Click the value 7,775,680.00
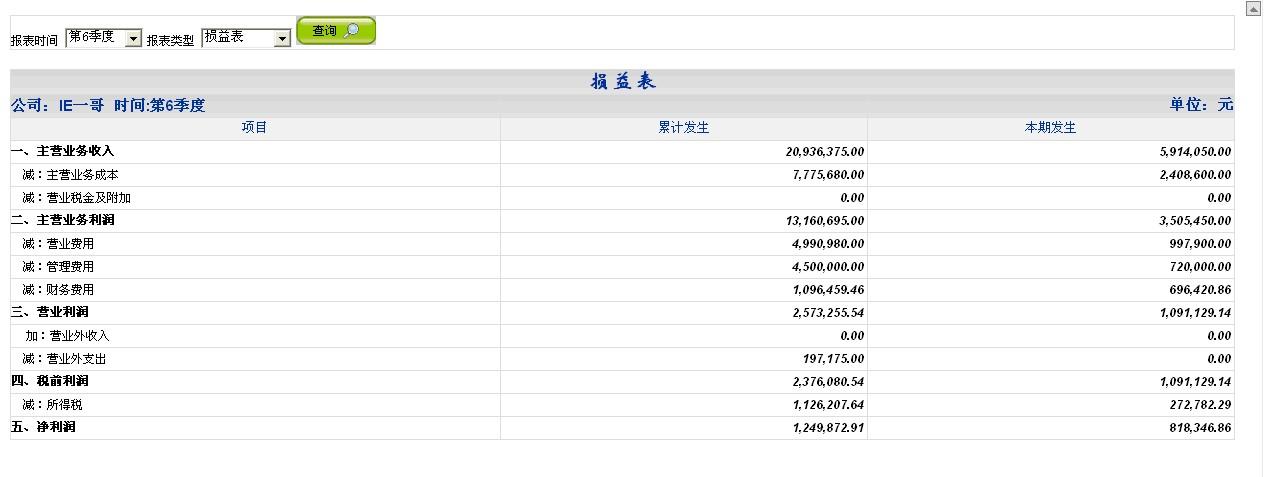This screenshot has height=477, width=1267. (828, 175)
